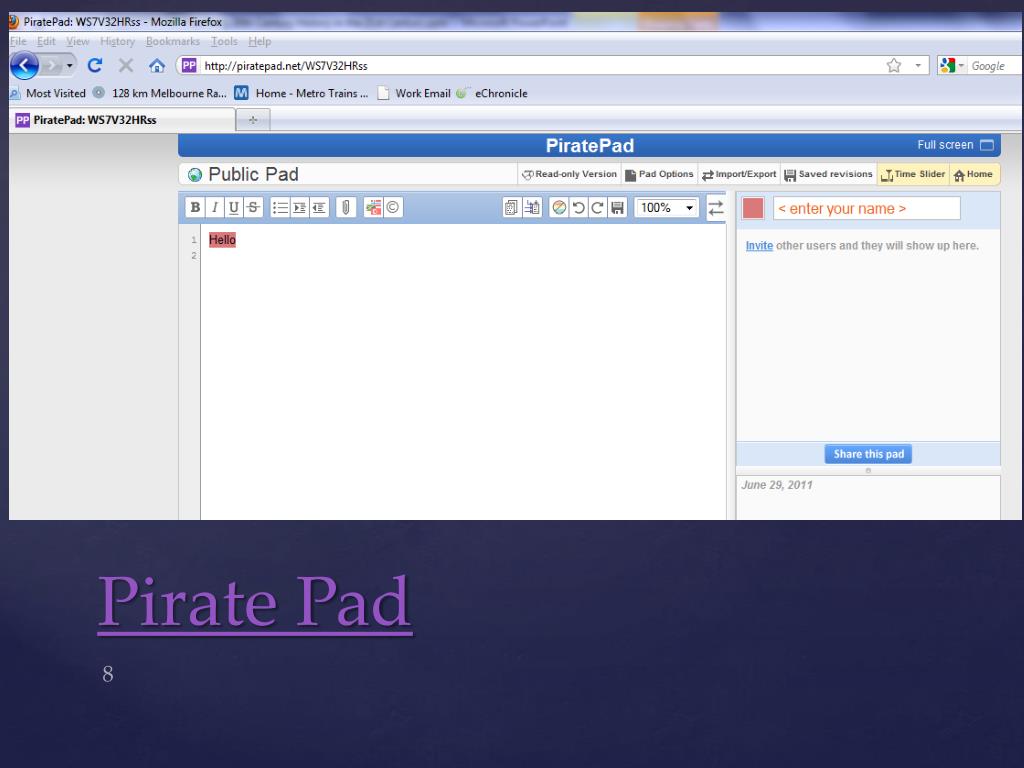This screenshot has width=1024, height=768.
Task: Toggle bold formatting in the pad toolbar
Action: tap(195, 208)
